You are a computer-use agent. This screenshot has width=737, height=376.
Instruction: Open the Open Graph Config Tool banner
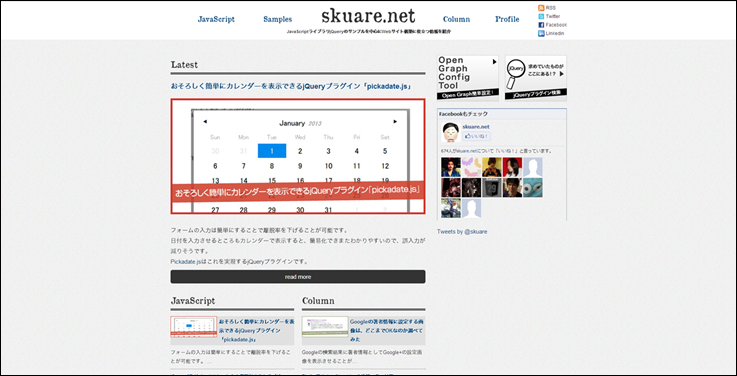click(468, 78)
